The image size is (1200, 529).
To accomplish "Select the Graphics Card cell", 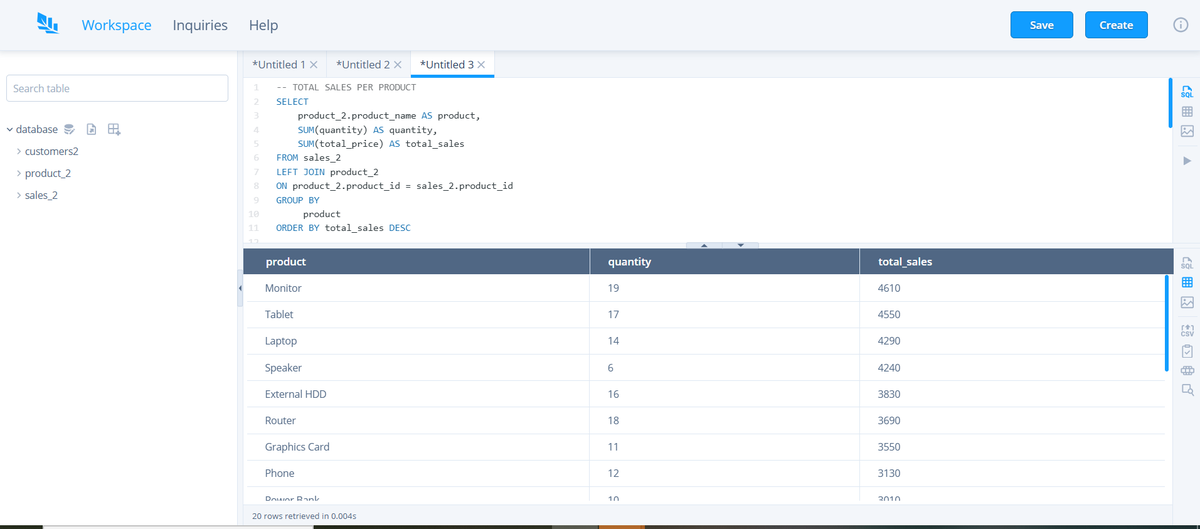I will pos(418,447).
